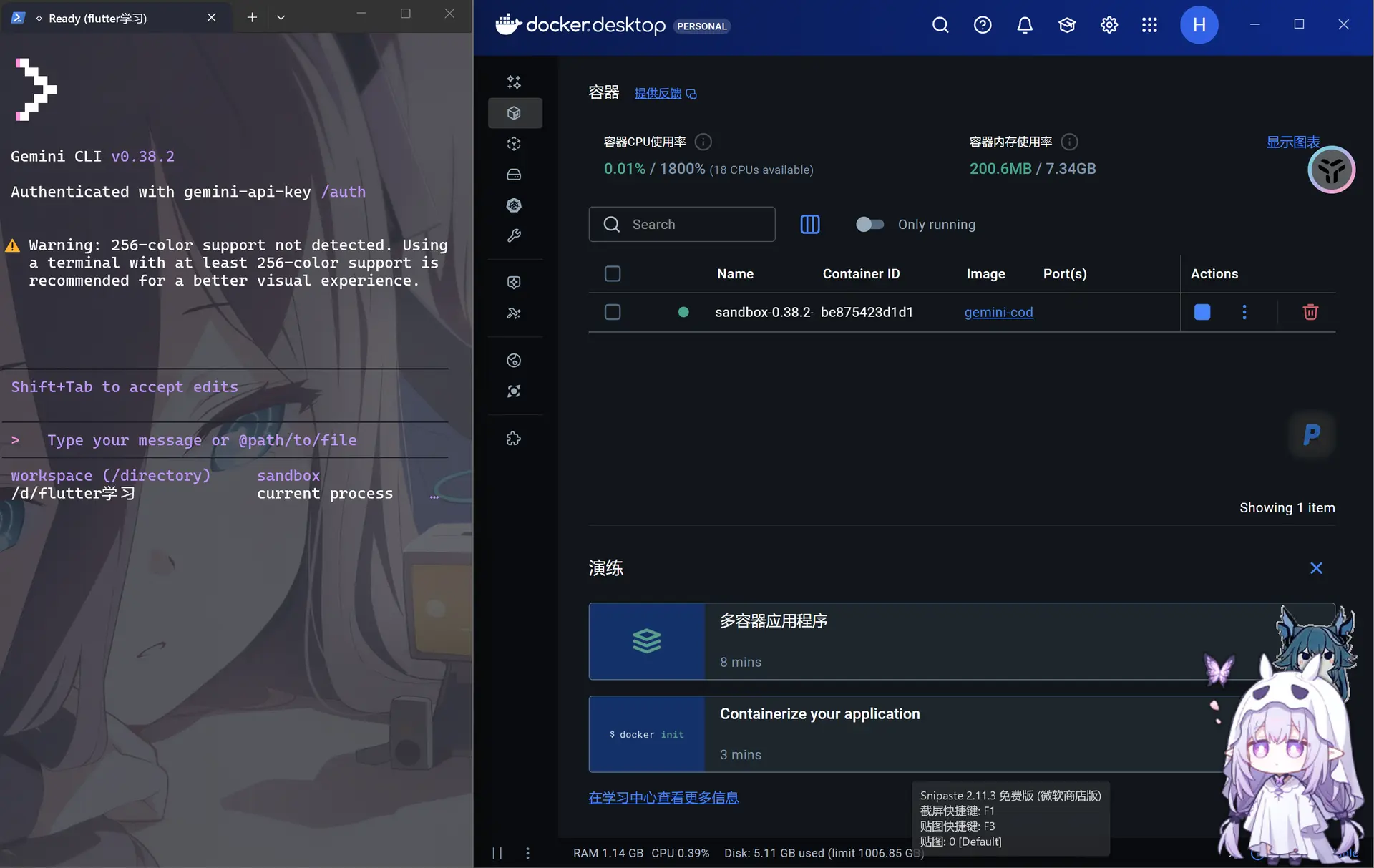Open the Learning center graduation cap icon
Viewport: 1374px width, 868px height.
tap(1067, 26)
